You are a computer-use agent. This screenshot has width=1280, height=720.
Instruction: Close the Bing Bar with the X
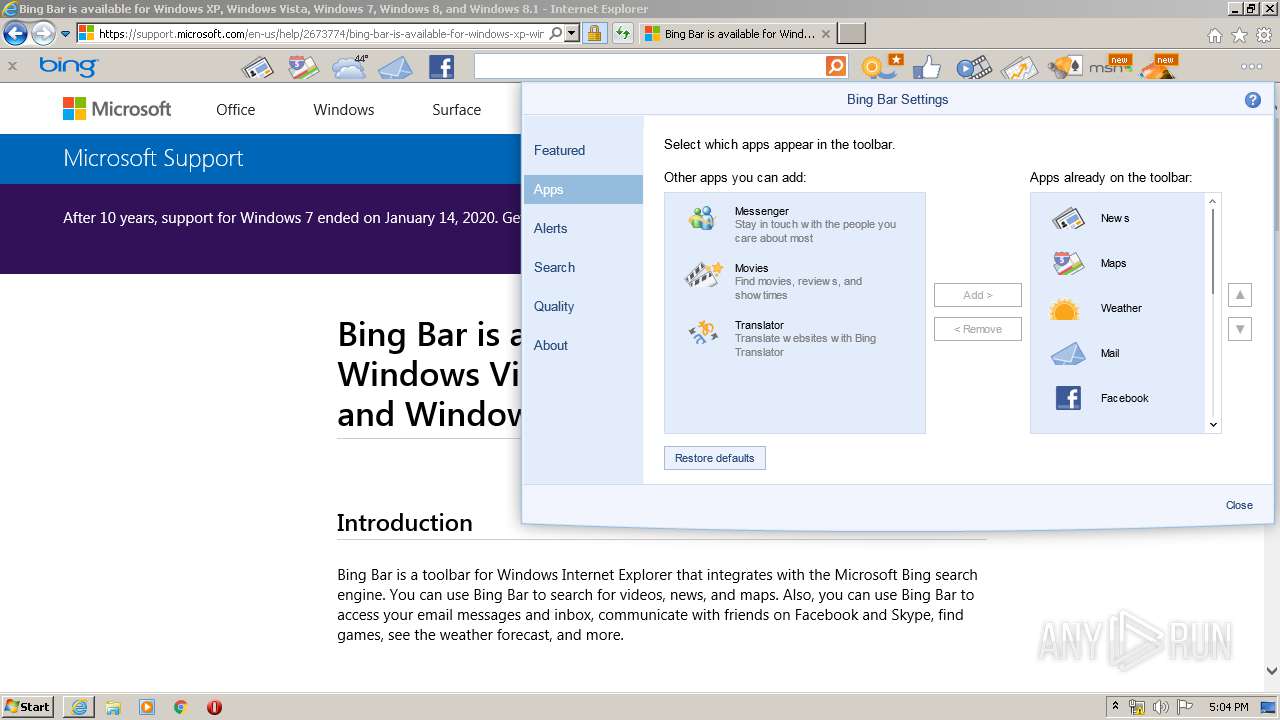coord(12,67)
